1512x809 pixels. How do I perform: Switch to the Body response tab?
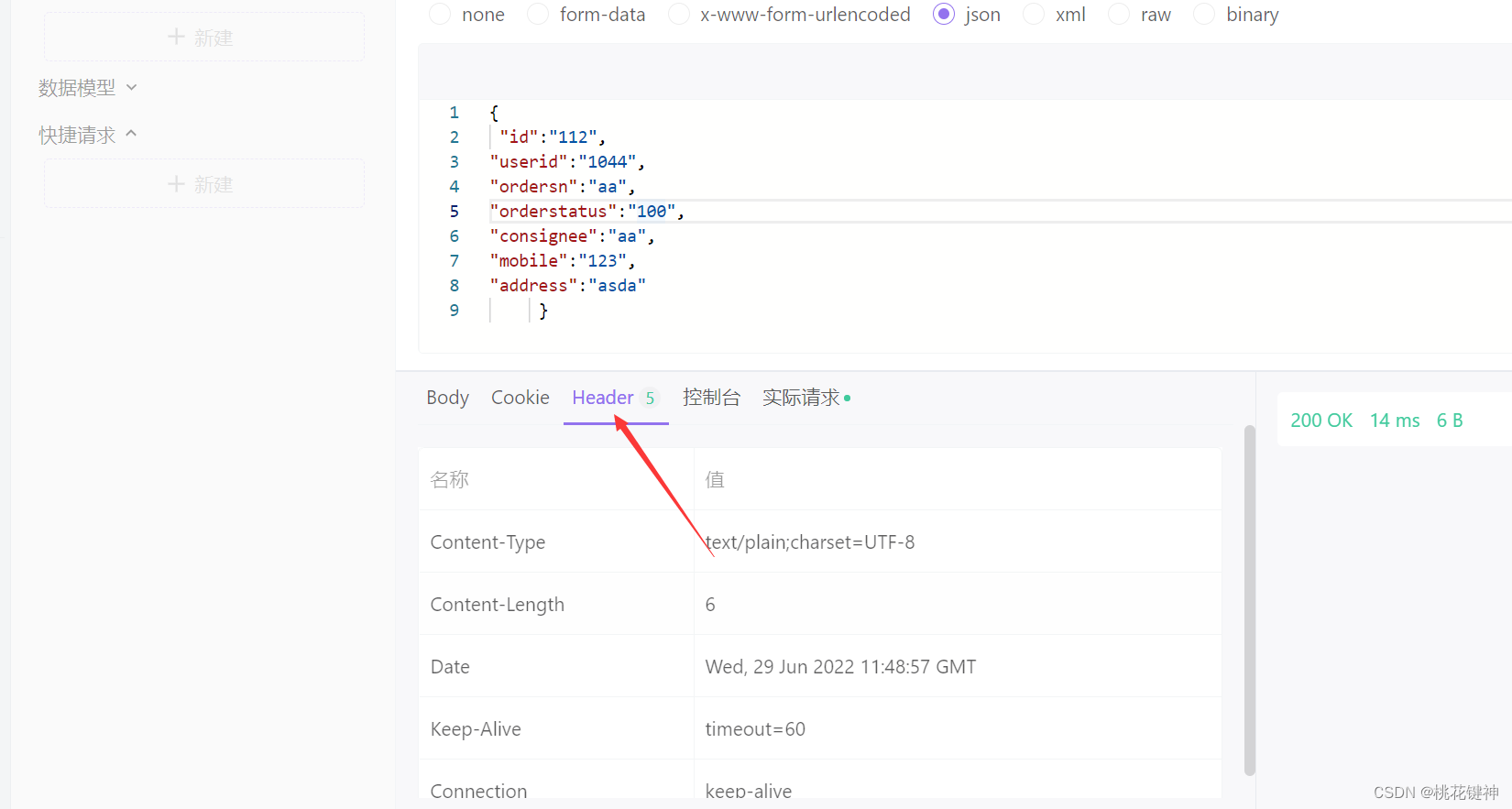(x=447, y=398)
